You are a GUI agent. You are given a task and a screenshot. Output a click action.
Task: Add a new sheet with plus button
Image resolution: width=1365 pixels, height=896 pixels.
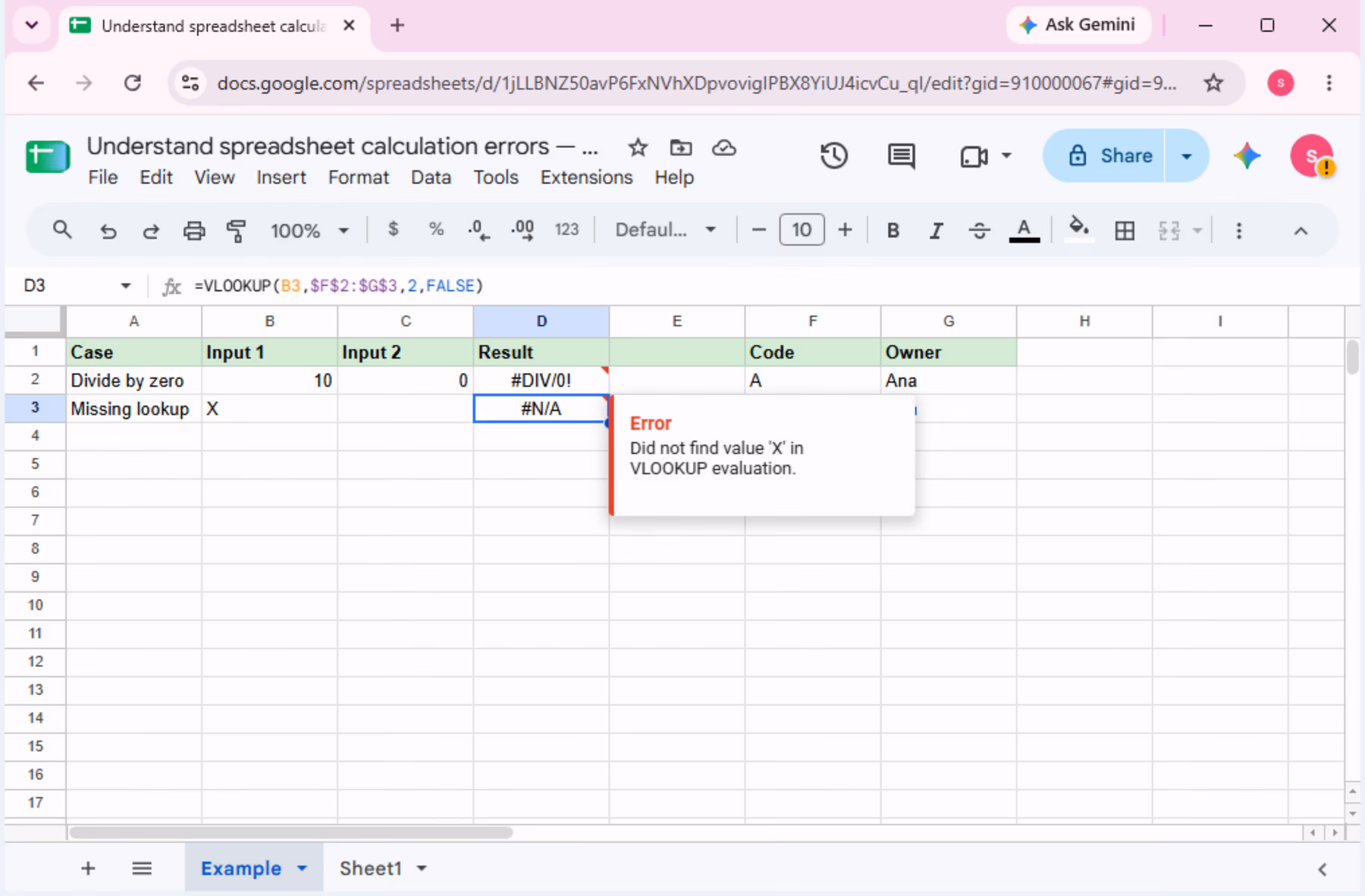pyautogui.click(x=88, y=869)
